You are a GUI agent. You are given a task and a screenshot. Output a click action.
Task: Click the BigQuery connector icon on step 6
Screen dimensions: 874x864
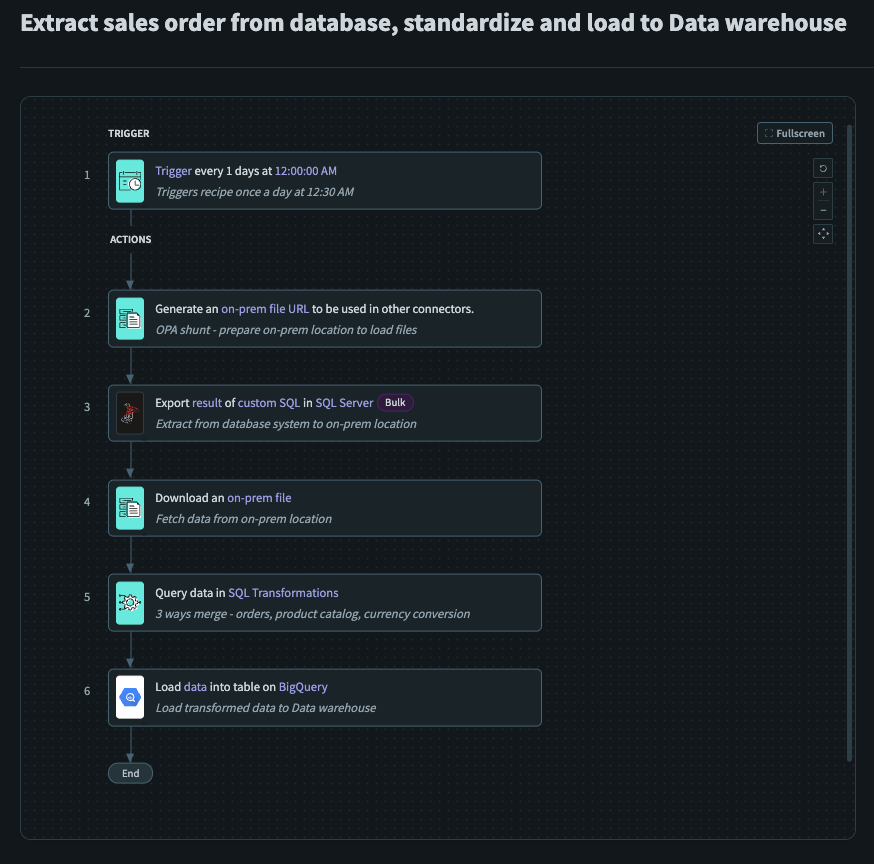129,697
